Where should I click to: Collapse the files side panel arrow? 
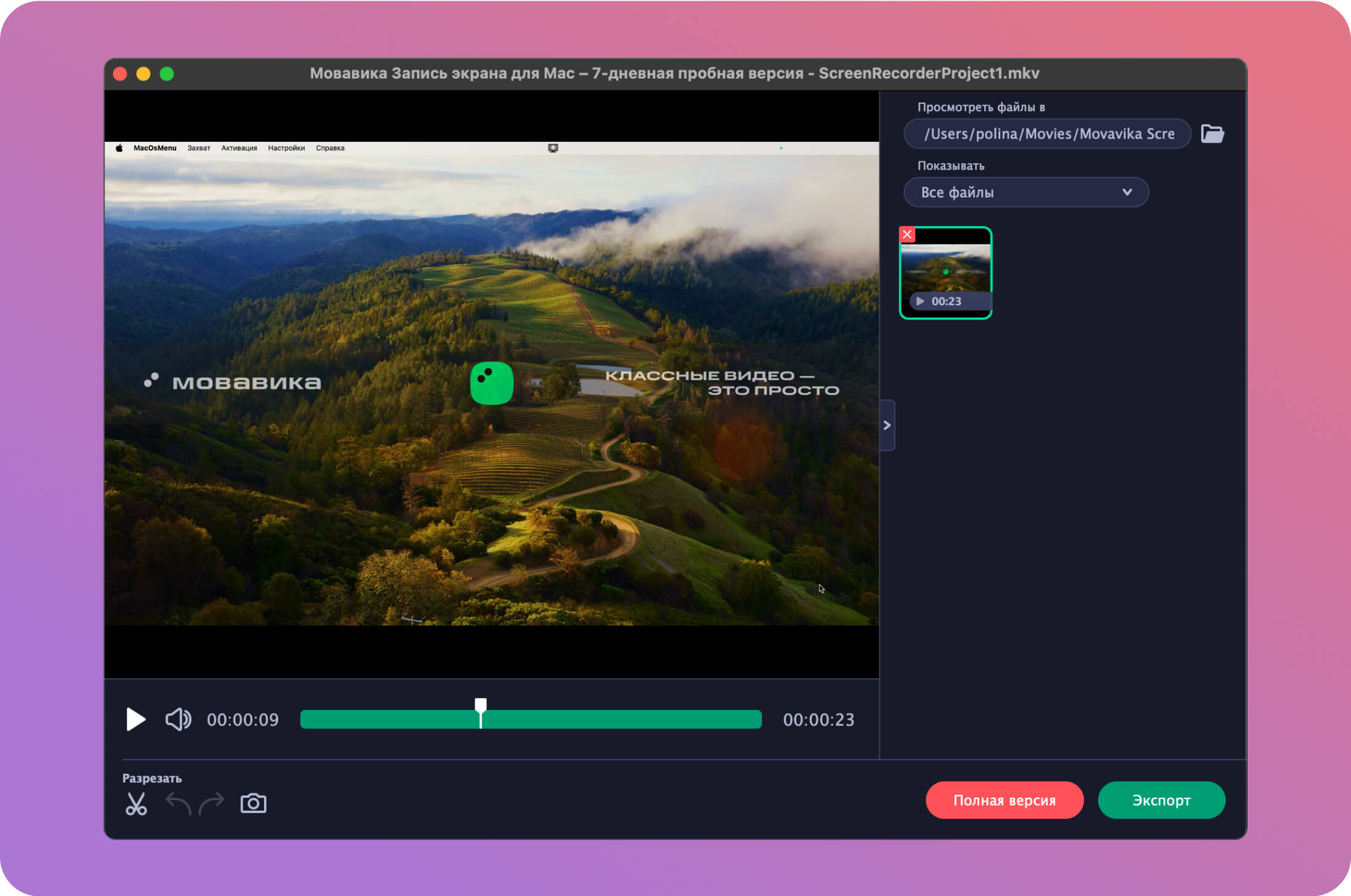pos(887,425)
